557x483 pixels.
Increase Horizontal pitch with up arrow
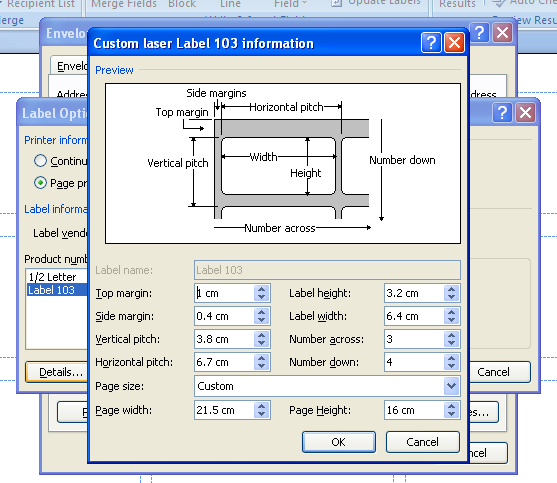[261, 358]
